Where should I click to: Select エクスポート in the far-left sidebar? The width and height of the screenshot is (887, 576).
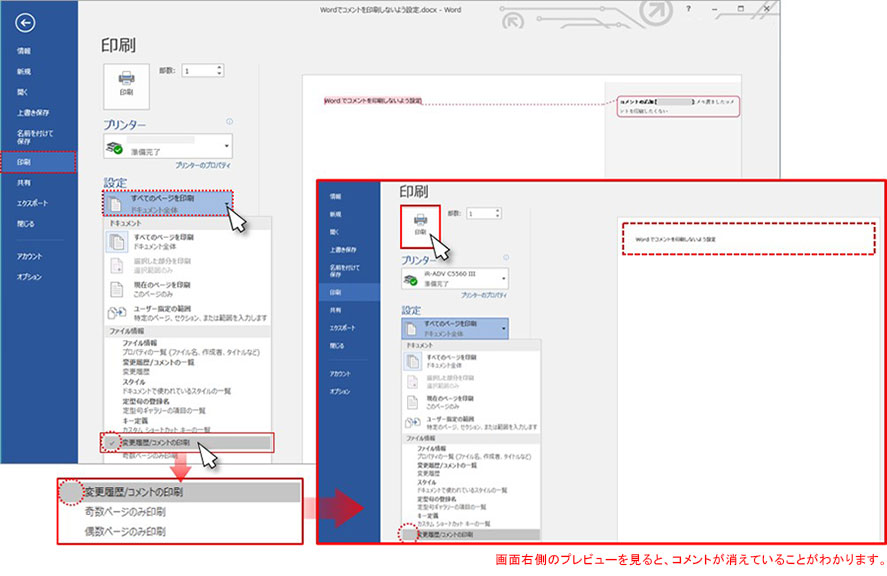click(x=31, y=202)
